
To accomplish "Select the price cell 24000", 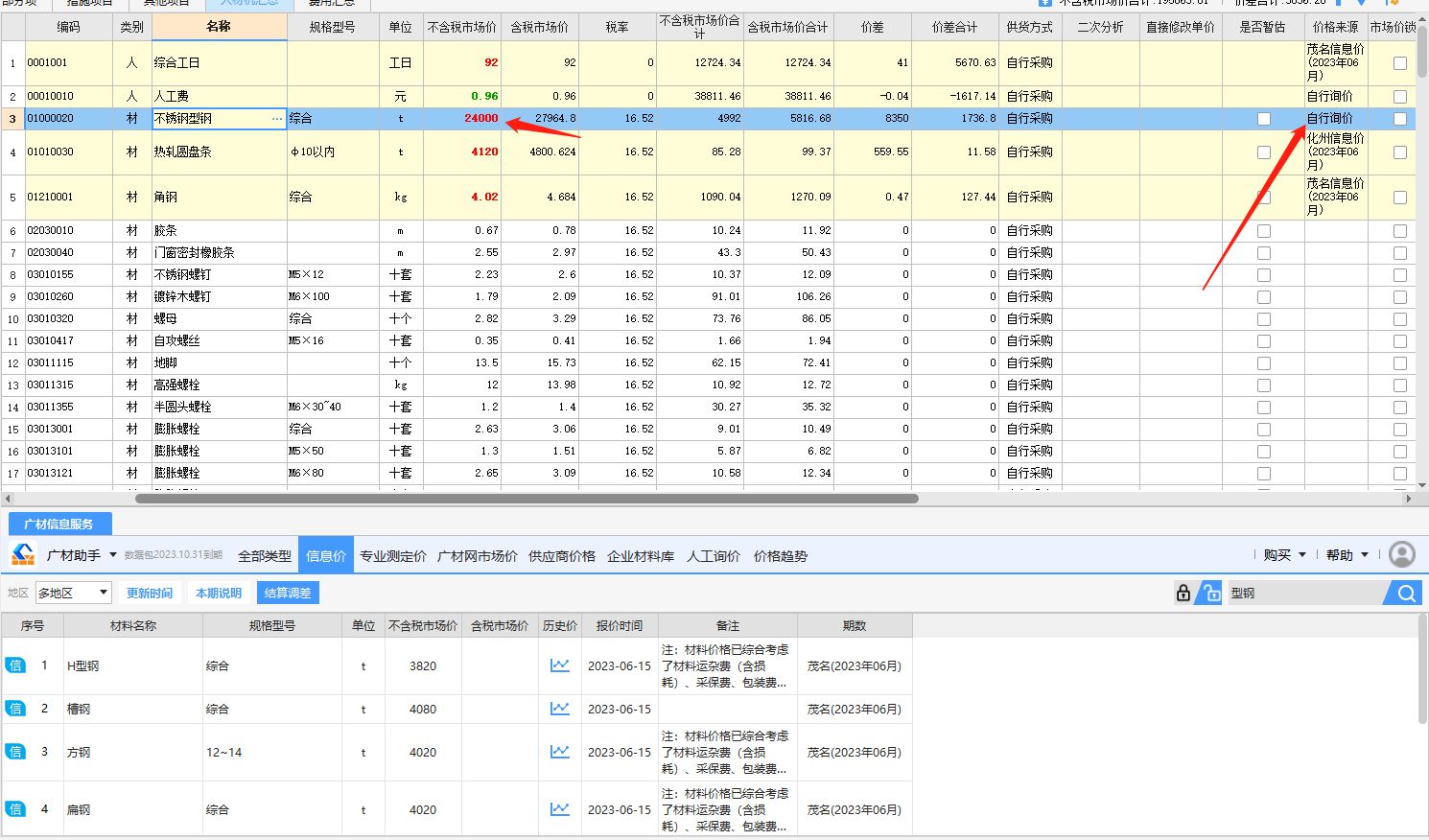I will pyautogui.click(x=462, y=119).
